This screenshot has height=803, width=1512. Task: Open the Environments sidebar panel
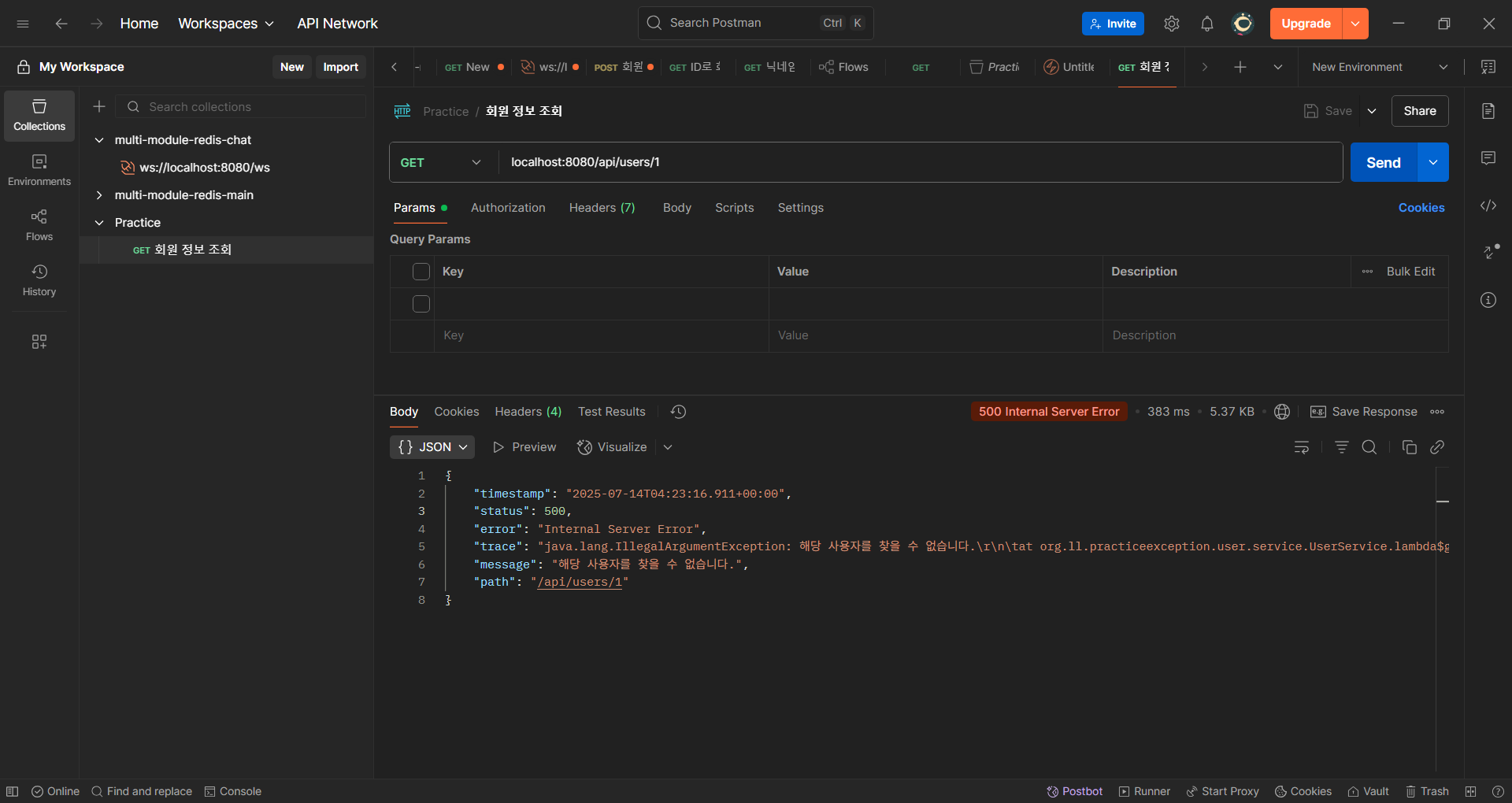[39, 171]
